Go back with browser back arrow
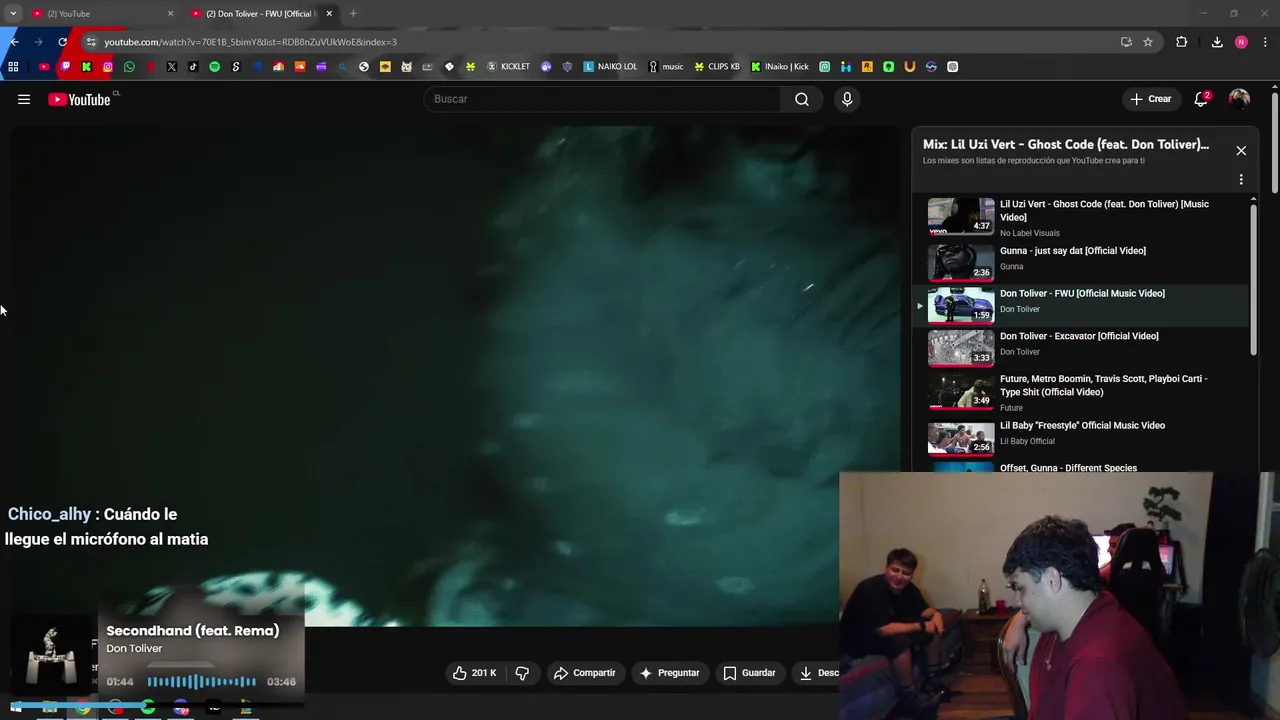 14,42
